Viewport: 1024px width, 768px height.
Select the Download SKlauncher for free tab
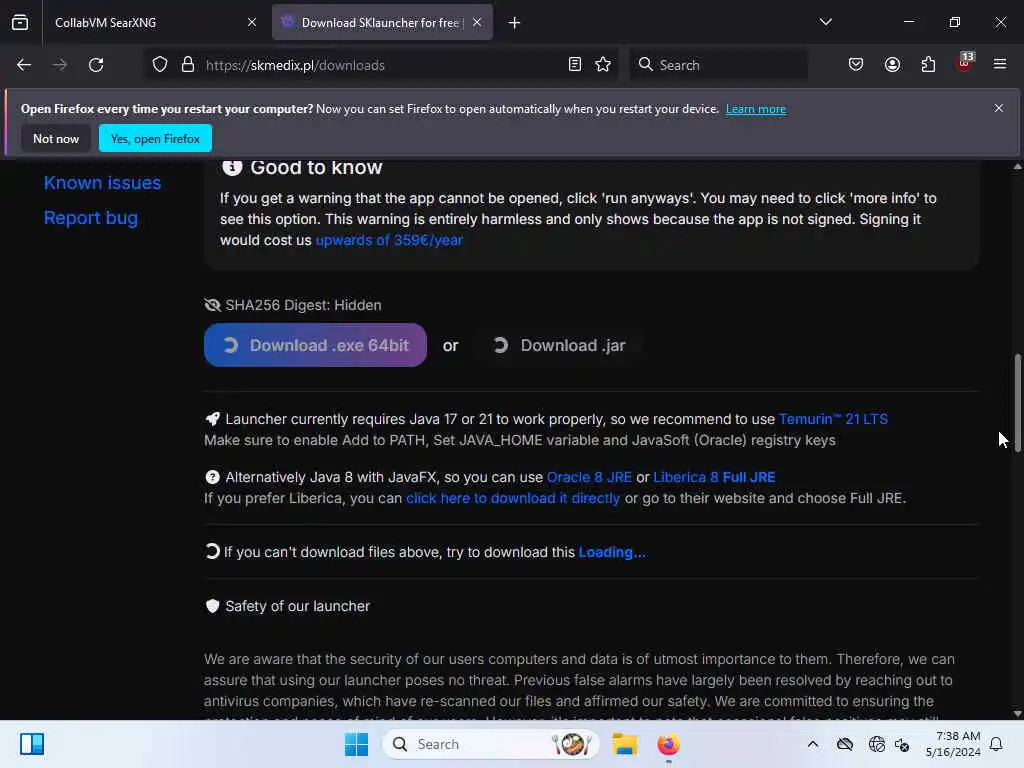click(x=382, y=22)
